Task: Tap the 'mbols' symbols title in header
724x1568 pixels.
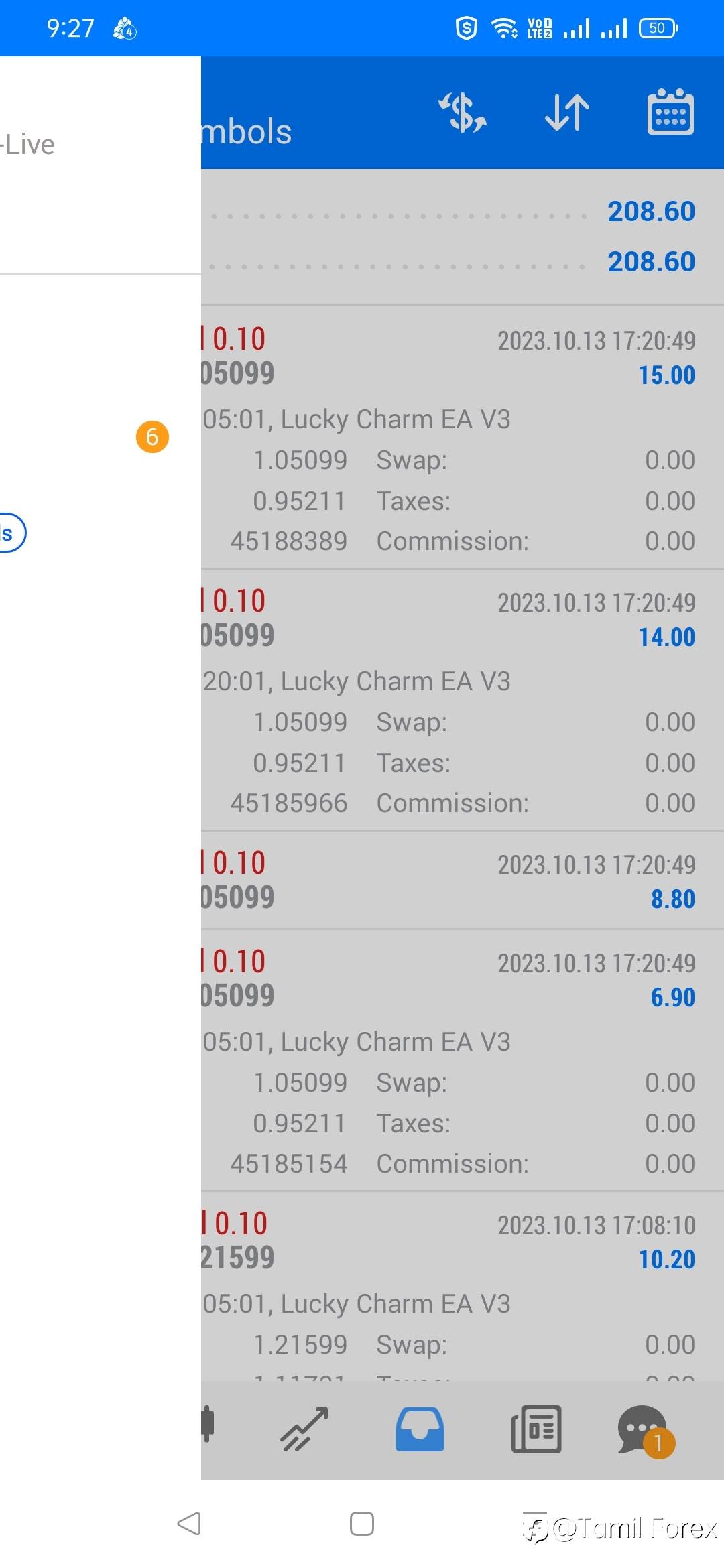Action: pos(247,131)
